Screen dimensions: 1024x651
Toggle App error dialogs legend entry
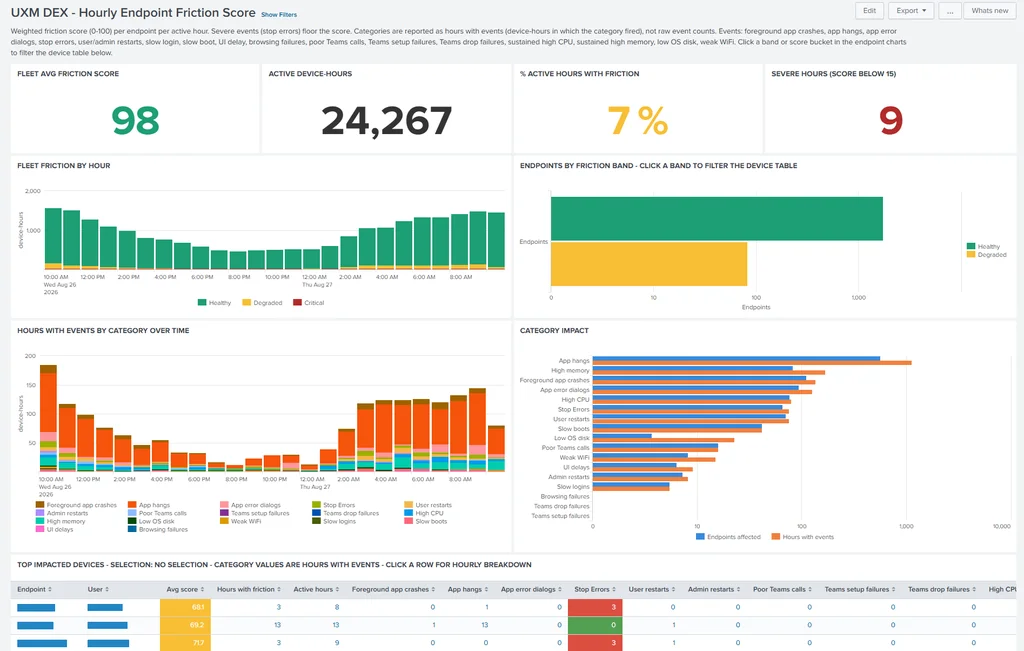point(250,505)
